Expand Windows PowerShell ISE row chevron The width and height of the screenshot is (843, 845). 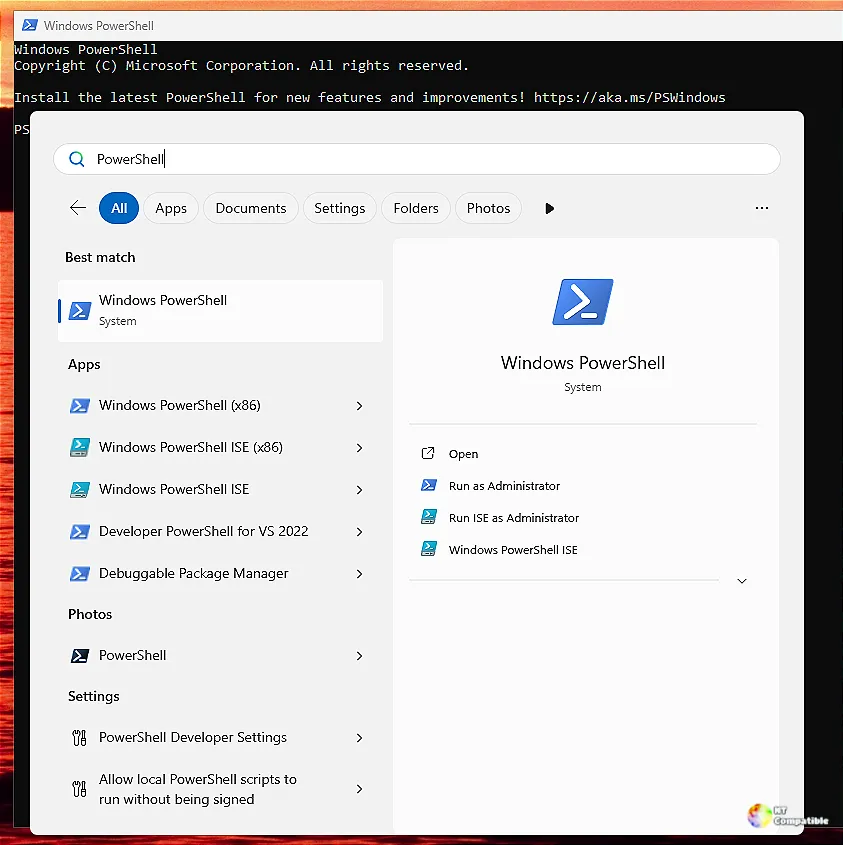click(x=360, y=490)
